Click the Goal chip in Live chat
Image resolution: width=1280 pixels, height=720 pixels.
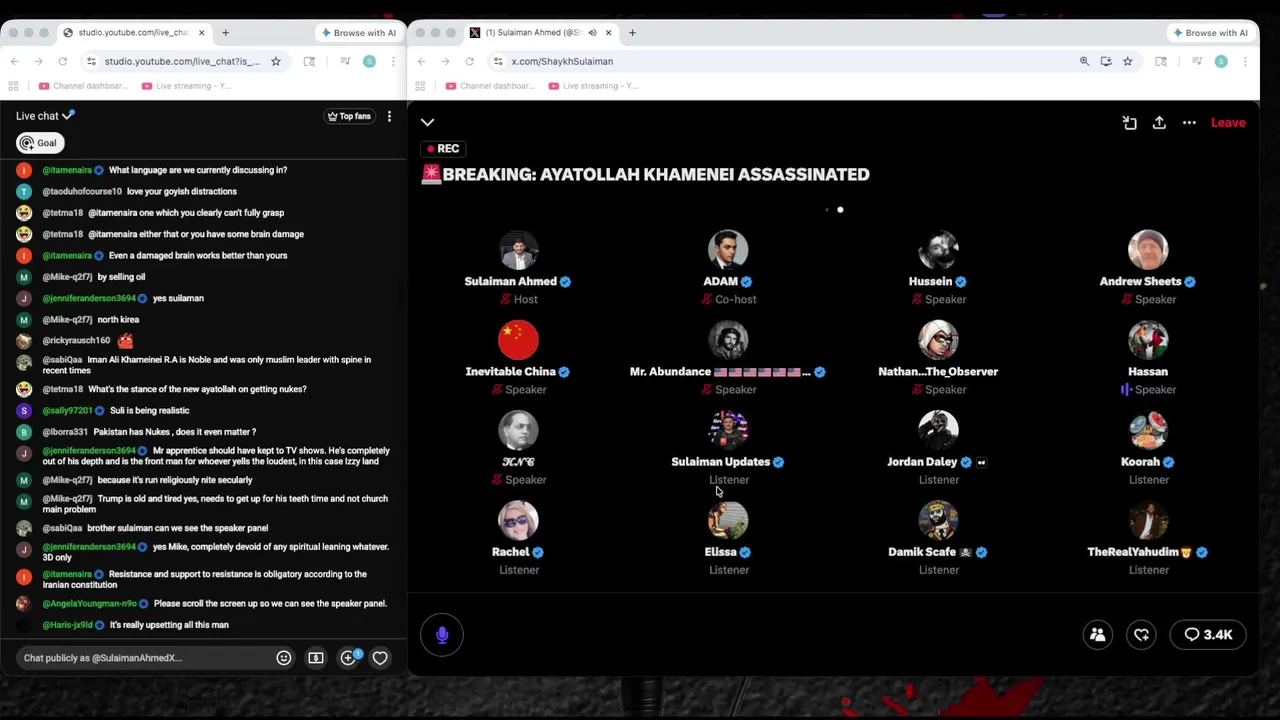(40, 143)
